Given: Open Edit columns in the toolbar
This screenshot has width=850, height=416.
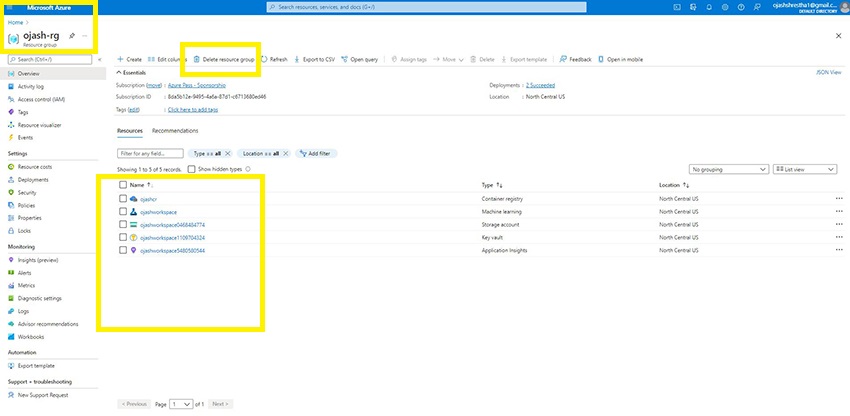Looking at the screenshot, I should (x=168, y=59).
